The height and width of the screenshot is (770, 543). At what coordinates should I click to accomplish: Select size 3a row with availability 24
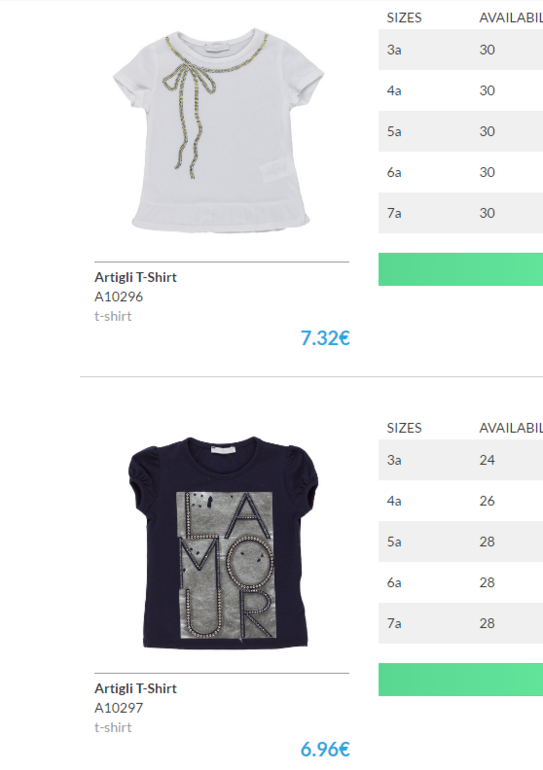(461, 460)
